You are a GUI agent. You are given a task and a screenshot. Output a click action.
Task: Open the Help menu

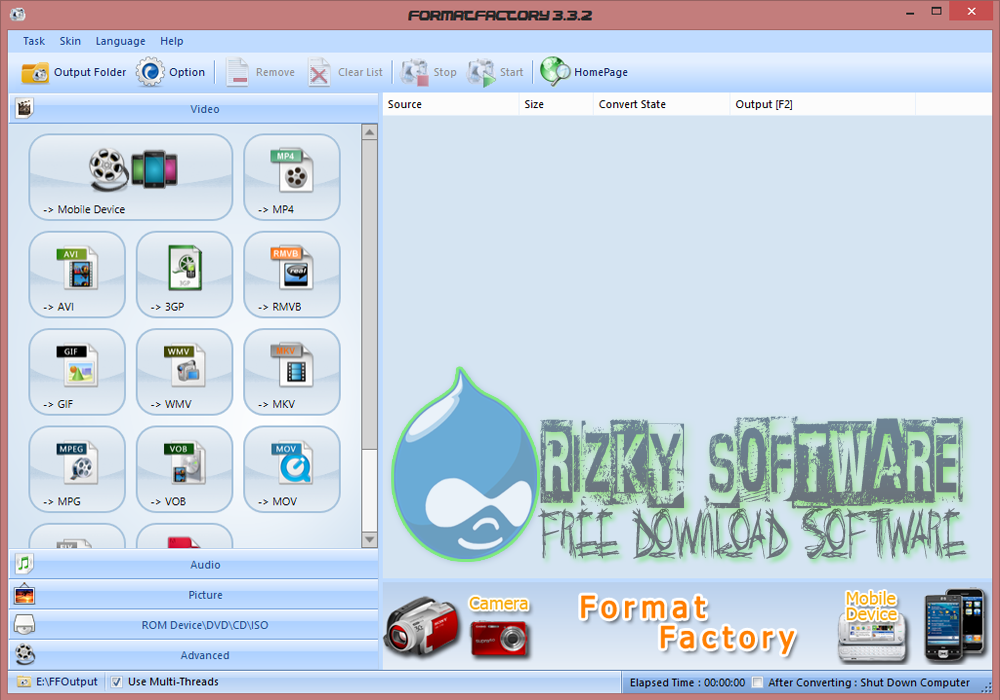point(172,41)
